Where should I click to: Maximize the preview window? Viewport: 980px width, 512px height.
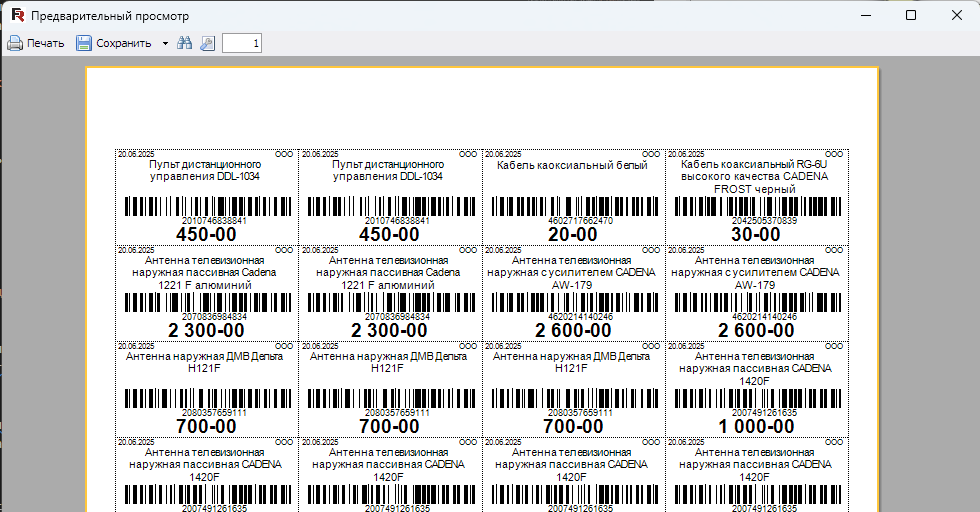[911, 15]
